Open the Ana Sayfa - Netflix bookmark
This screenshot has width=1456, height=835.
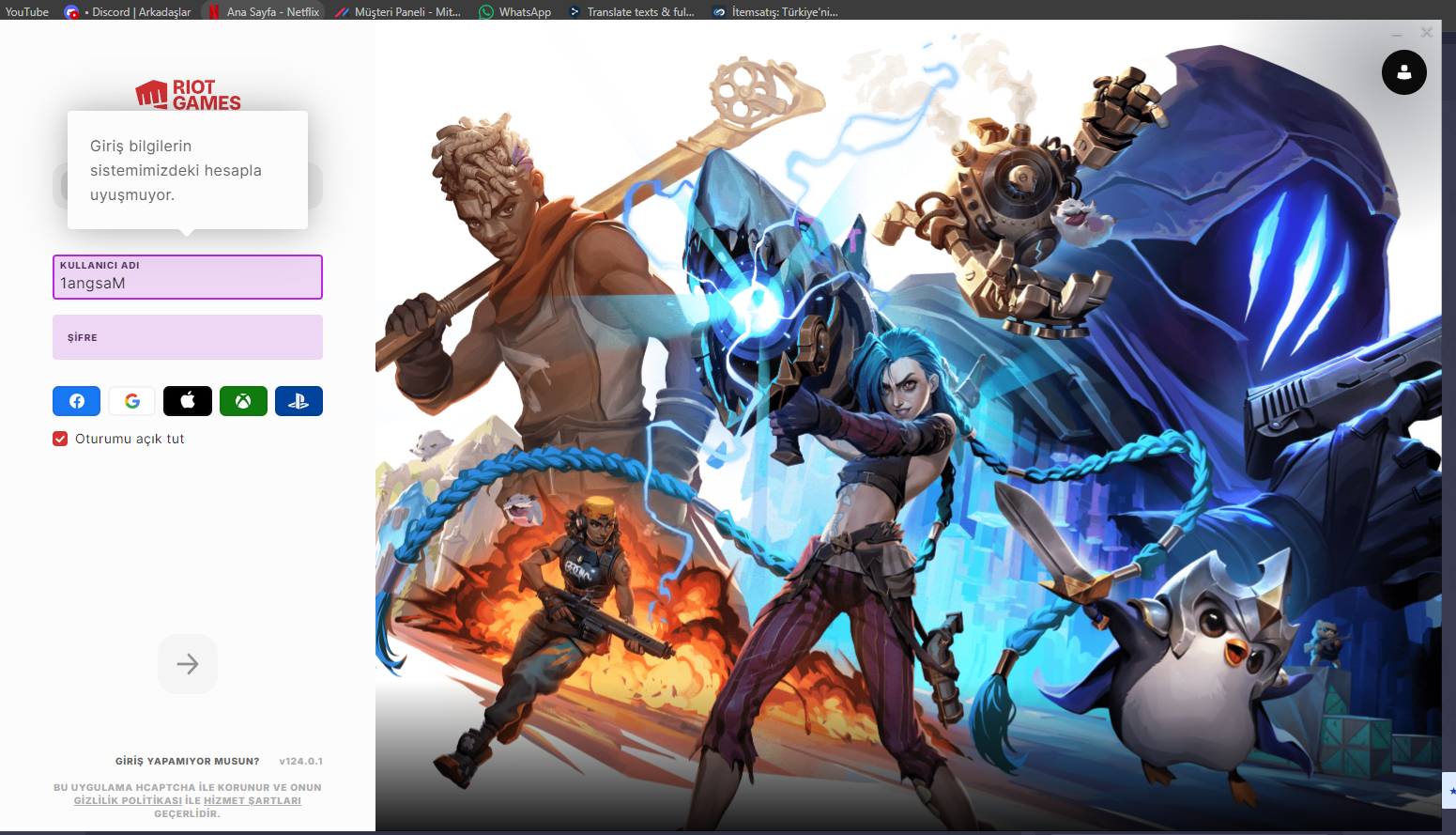coord(264,12)
